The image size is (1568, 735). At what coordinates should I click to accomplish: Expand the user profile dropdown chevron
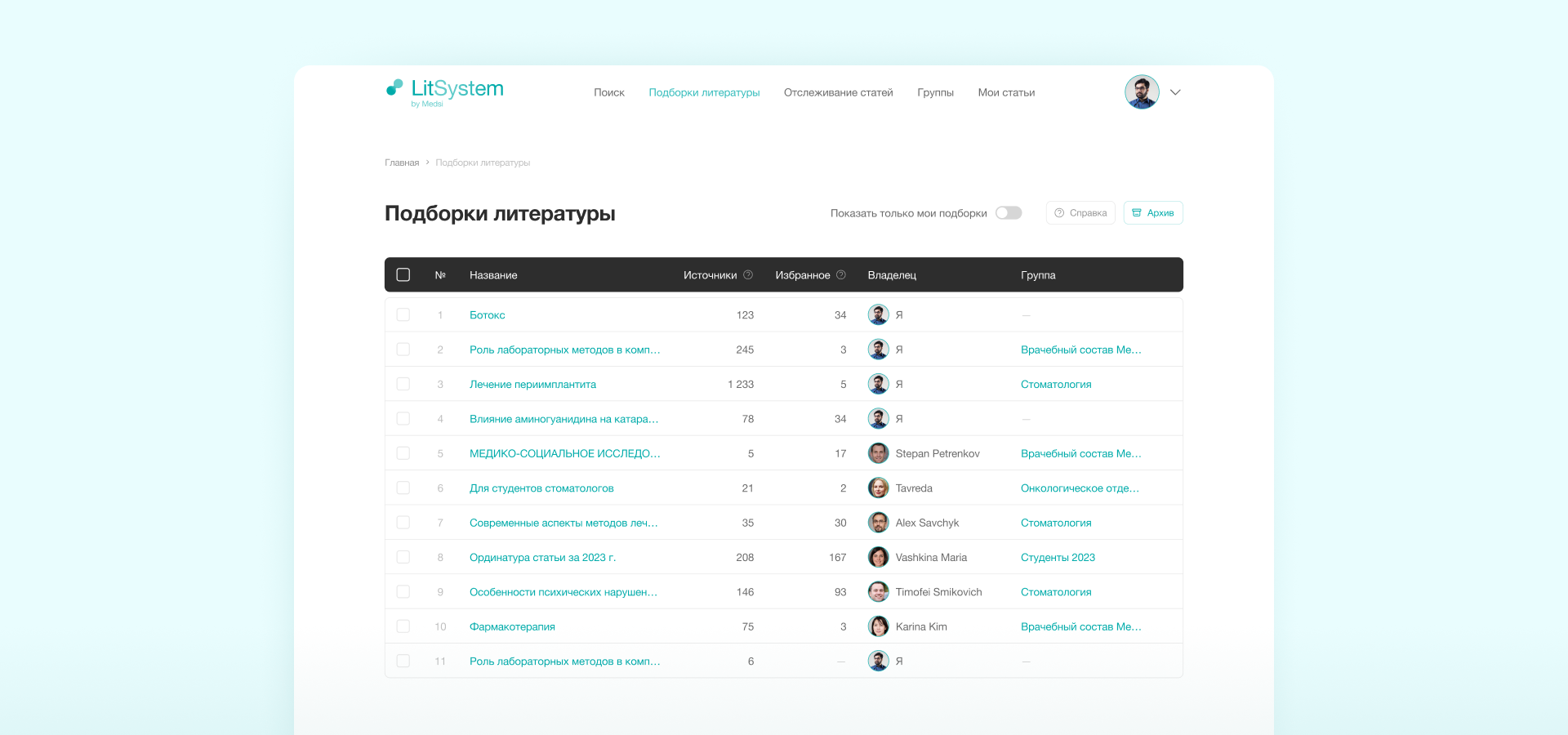pos(1175,92)
